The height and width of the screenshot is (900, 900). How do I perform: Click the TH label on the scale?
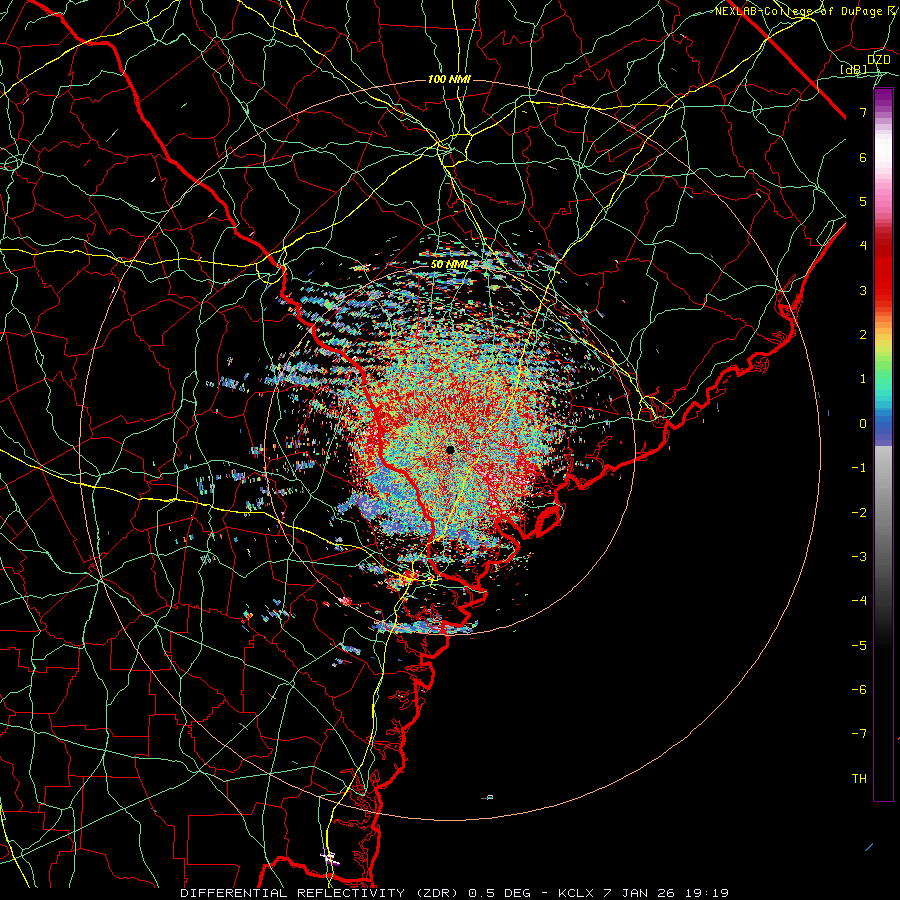(859, 778)
